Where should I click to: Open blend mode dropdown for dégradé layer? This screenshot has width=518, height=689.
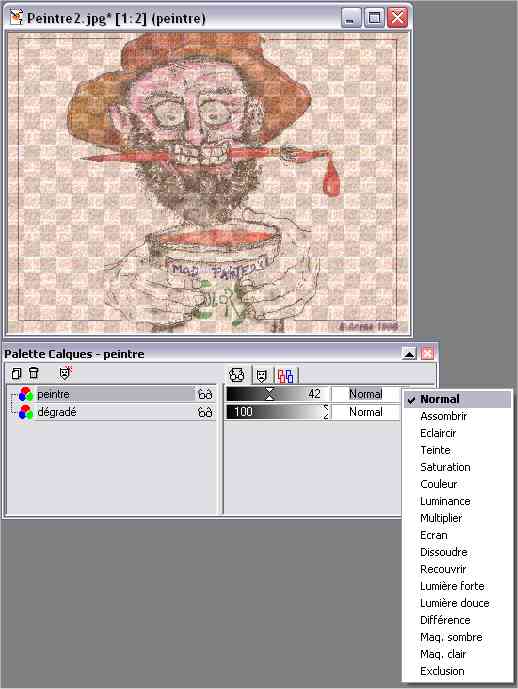(x=366, y=412)
